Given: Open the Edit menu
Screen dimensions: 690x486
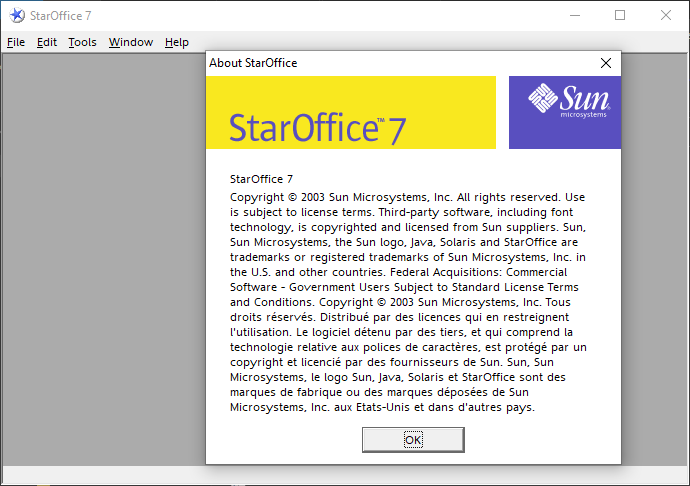Looking at the screenshot, I should pyautogui.click(x=47, y=42).
